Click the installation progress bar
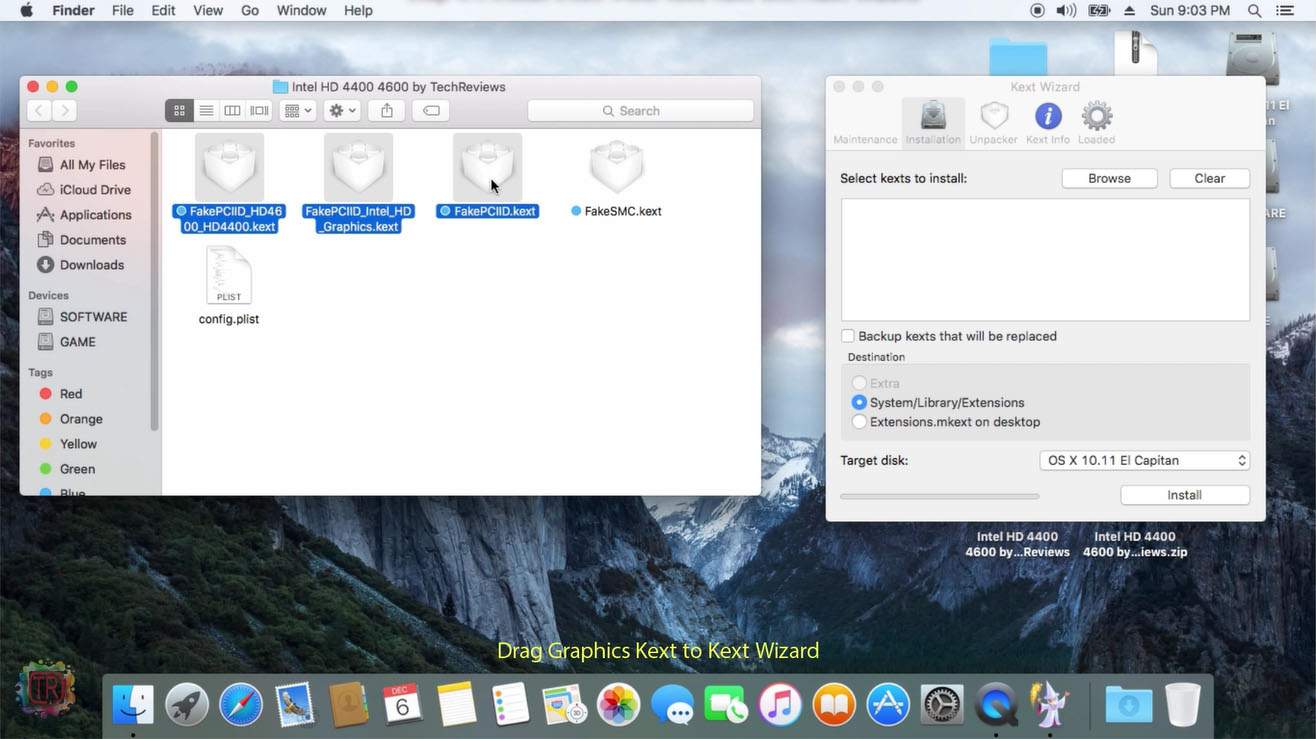 [x=939, y=495]
